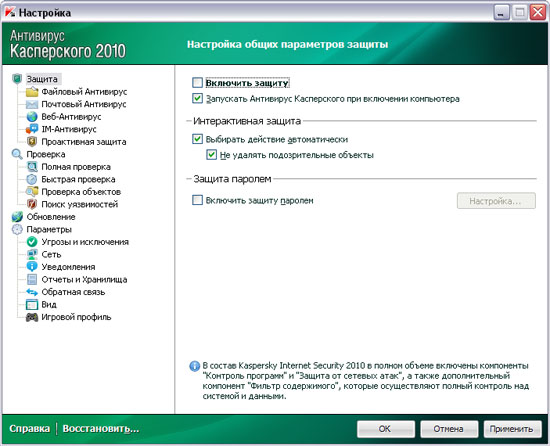
Task: Select the IM-Антивирус chat icon
Action: coord(32,129)
